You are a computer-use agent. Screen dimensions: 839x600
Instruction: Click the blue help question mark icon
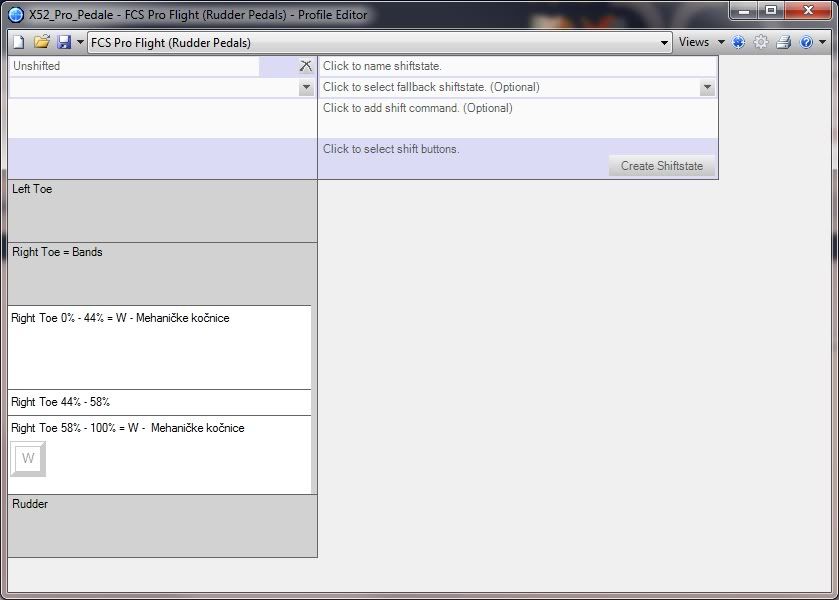[x=806, y=43]
